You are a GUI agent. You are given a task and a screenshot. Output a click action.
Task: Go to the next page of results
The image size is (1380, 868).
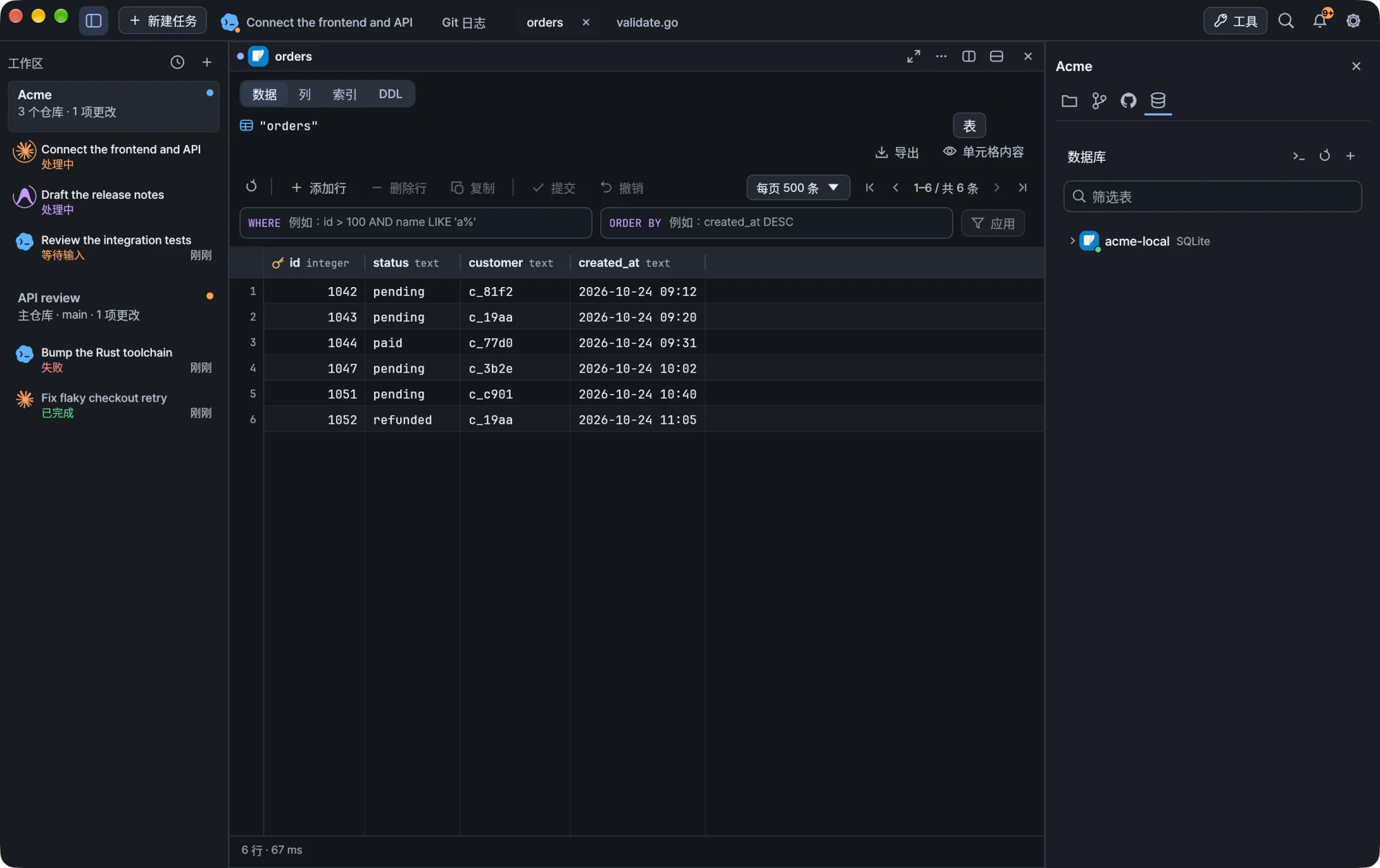coord(996,188)
